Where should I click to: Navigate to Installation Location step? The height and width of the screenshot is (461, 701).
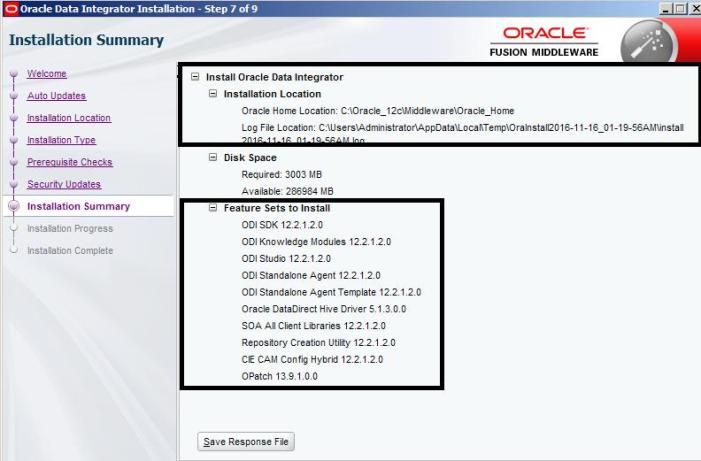coord(69,118)
